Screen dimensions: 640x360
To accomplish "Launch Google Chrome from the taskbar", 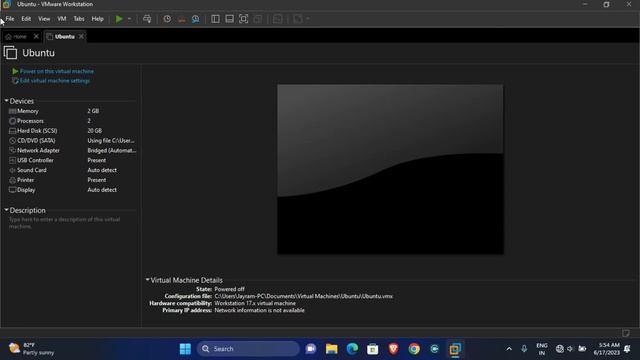I will (x=414, y=349).
